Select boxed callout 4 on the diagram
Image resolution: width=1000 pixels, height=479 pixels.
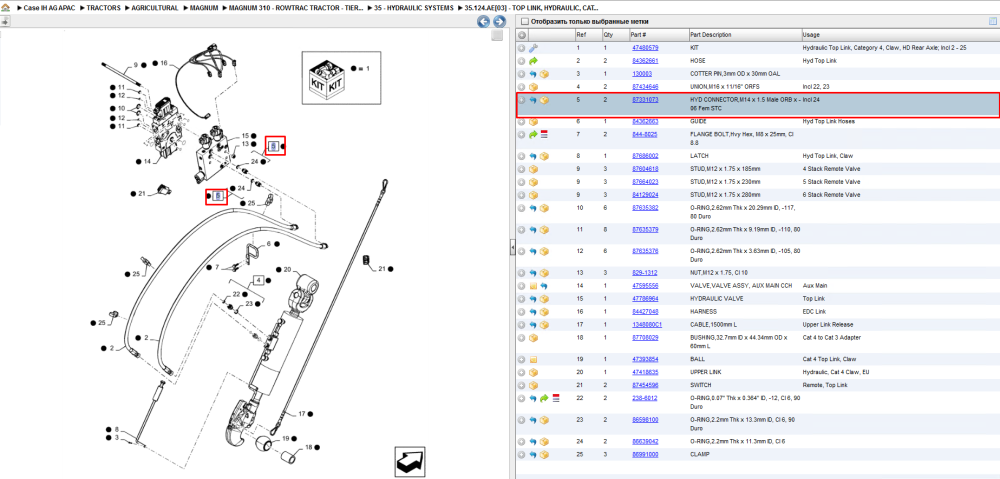coord(258,280)
